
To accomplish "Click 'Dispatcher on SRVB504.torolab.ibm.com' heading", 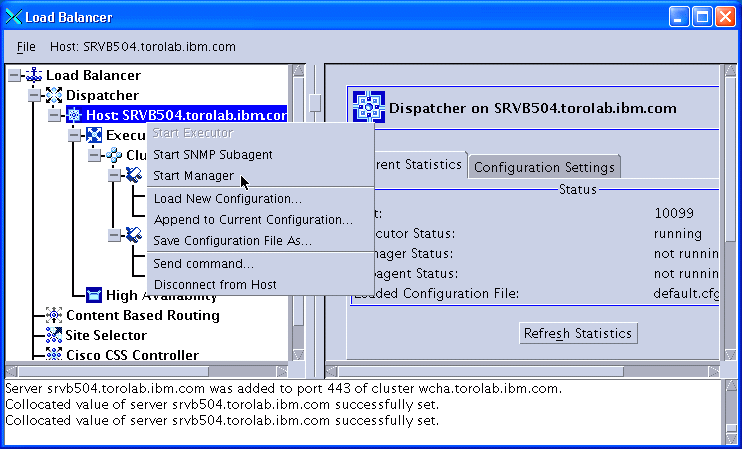I will (532, 108).
